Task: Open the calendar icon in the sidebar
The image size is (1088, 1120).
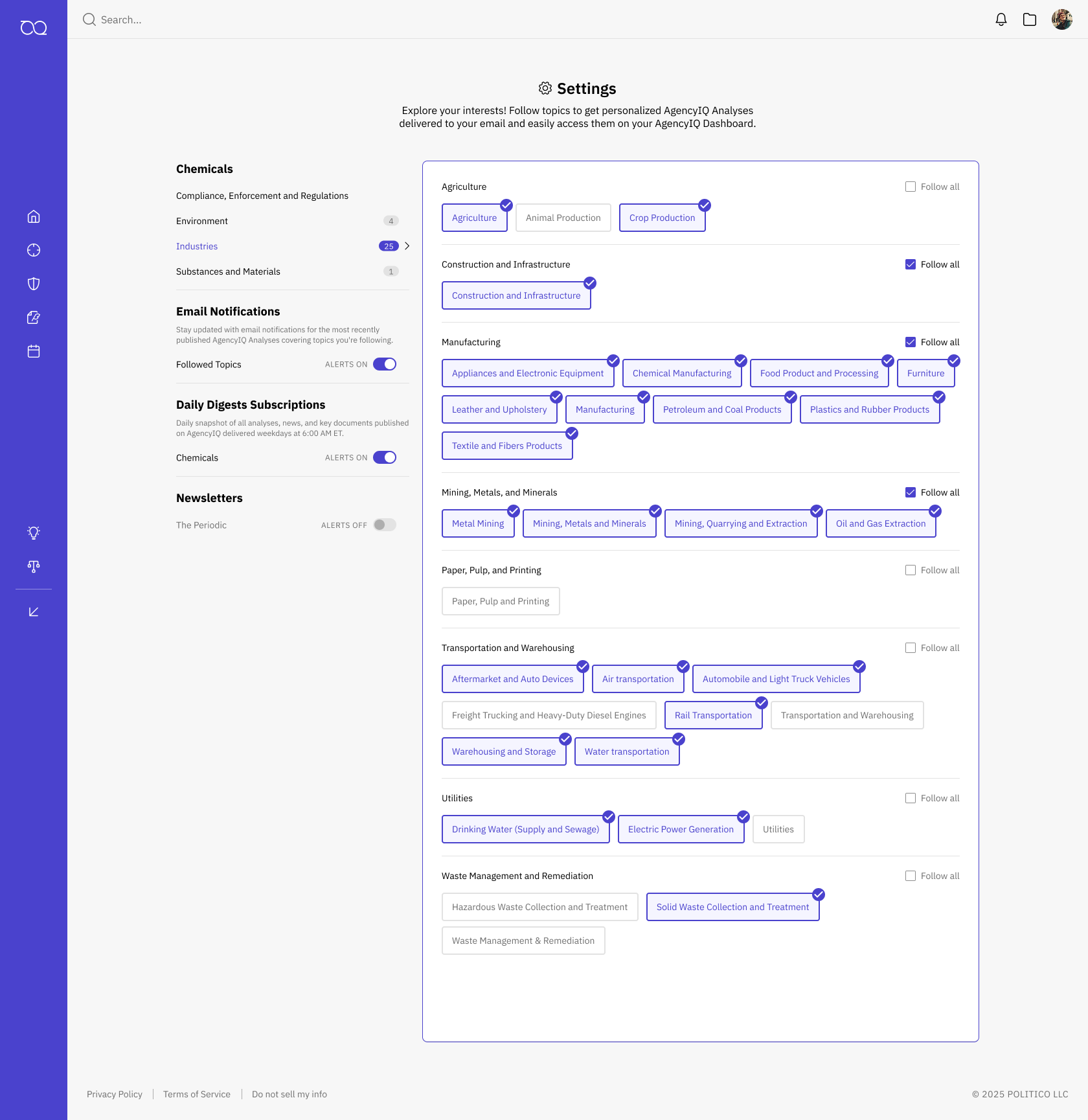Action: tap(33, 351)
